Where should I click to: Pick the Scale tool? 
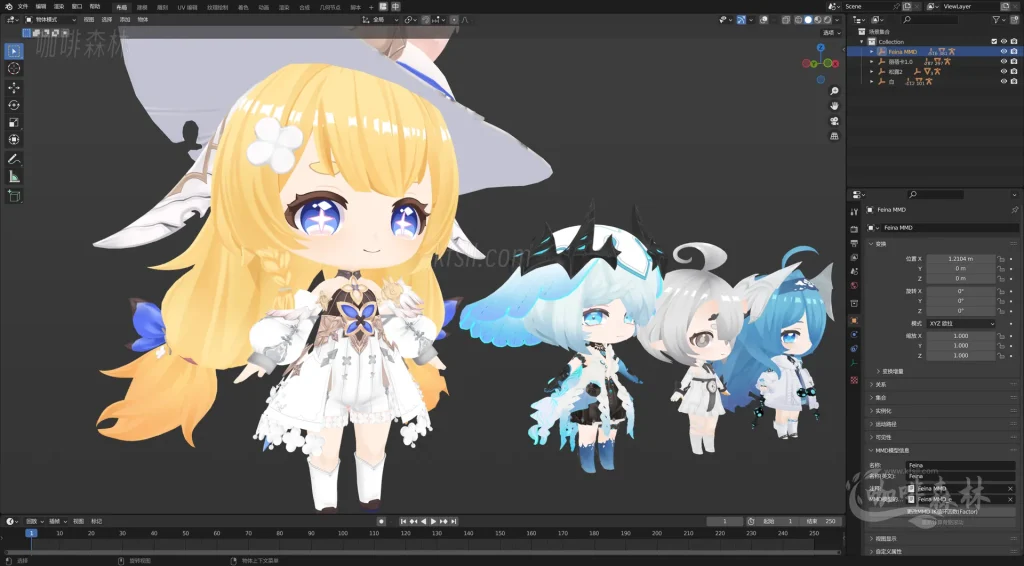[14, 123]
